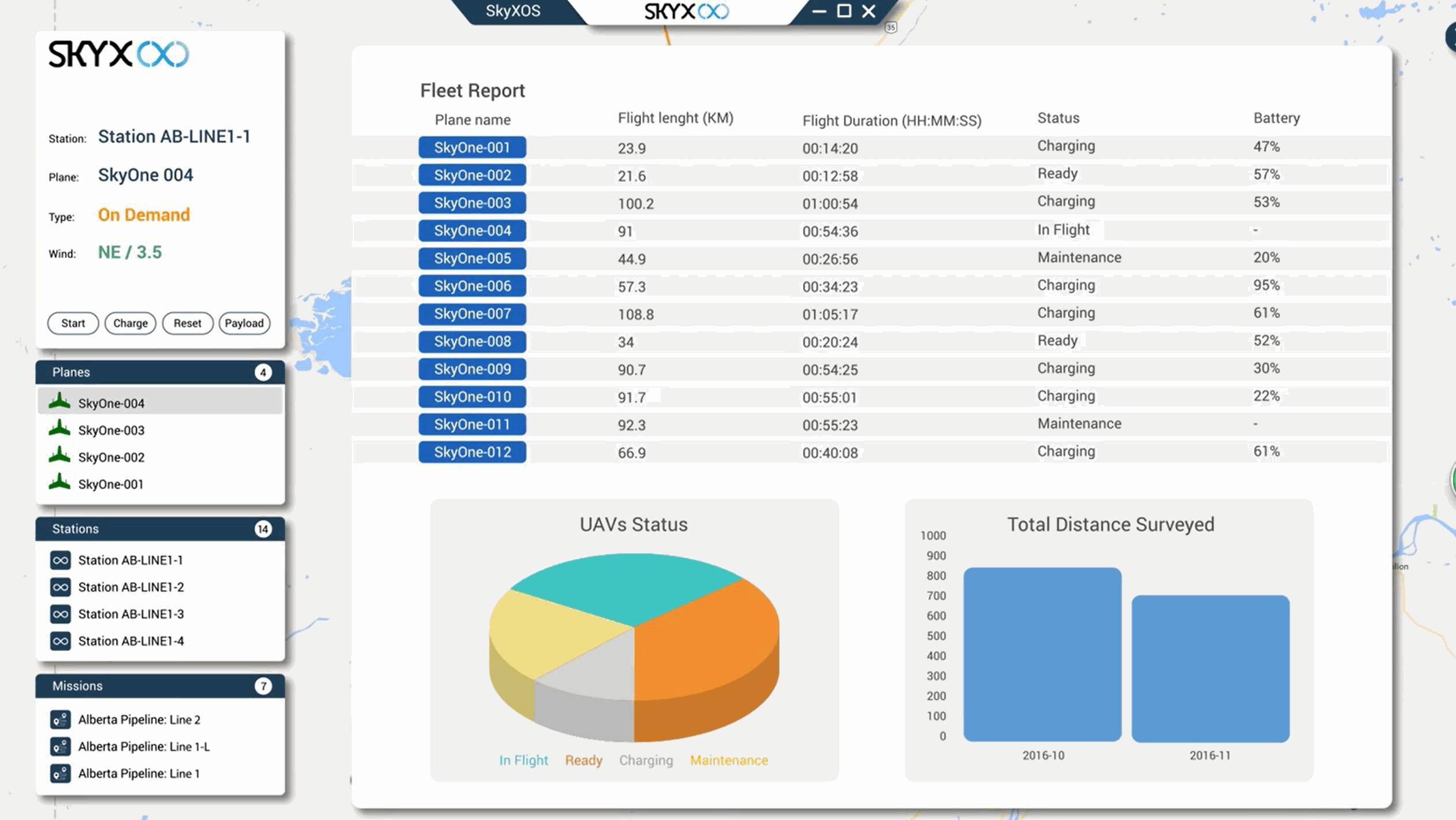
Task: Toggle the Maintenance legend label
Action: pos(729,760)
